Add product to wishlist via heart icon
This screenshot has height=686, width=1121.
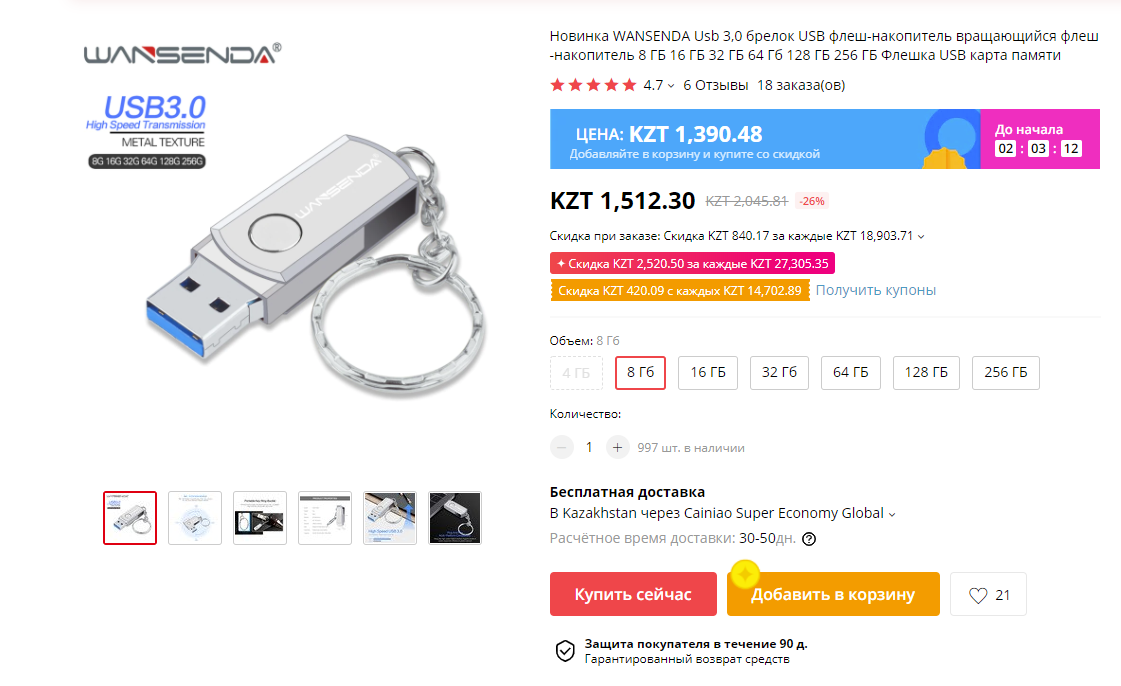[x=976, y=593]
